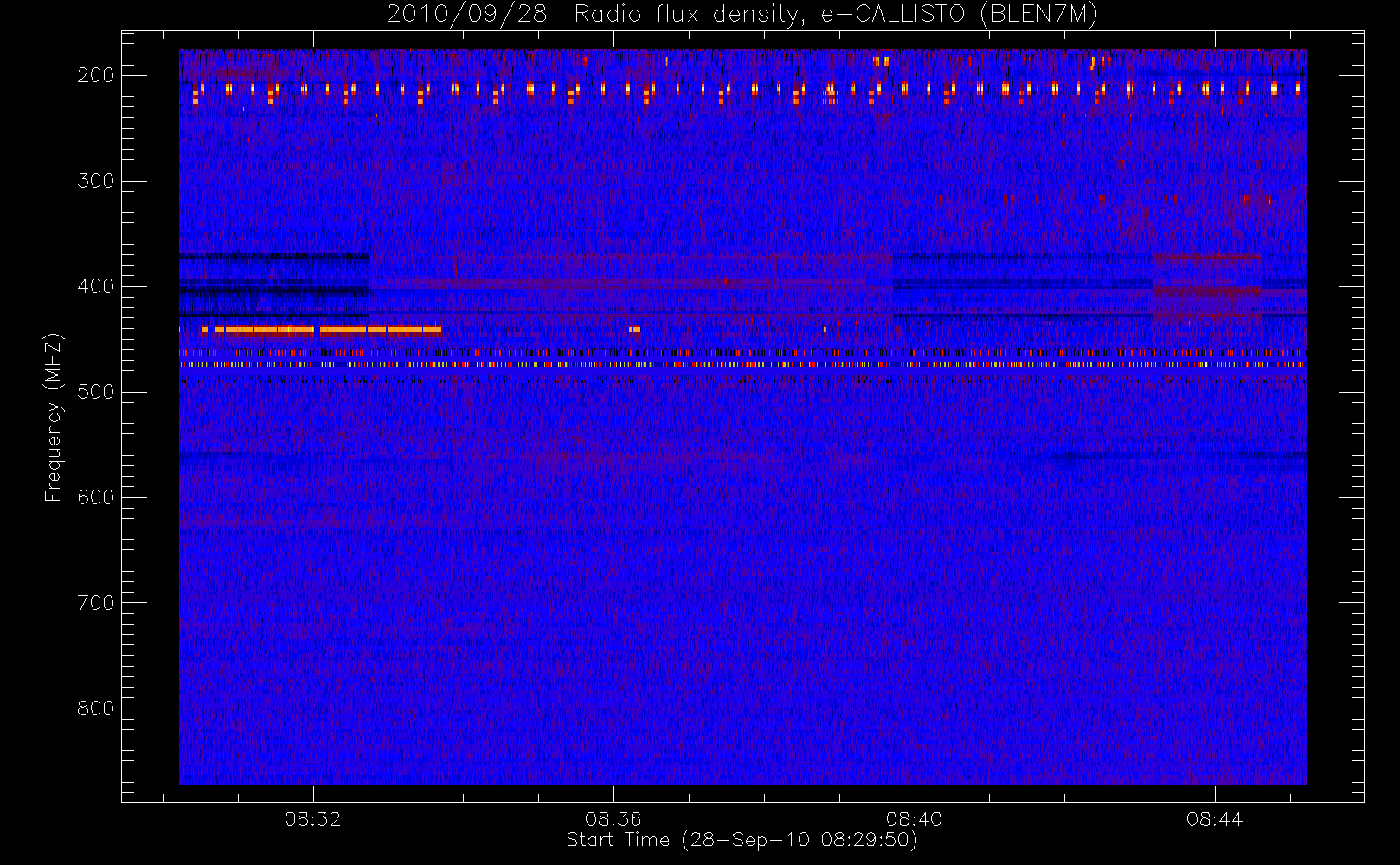Select the 400 frequency tick label
The height and width of the screenshot is (865, 1400).
[x=96, y=286]
